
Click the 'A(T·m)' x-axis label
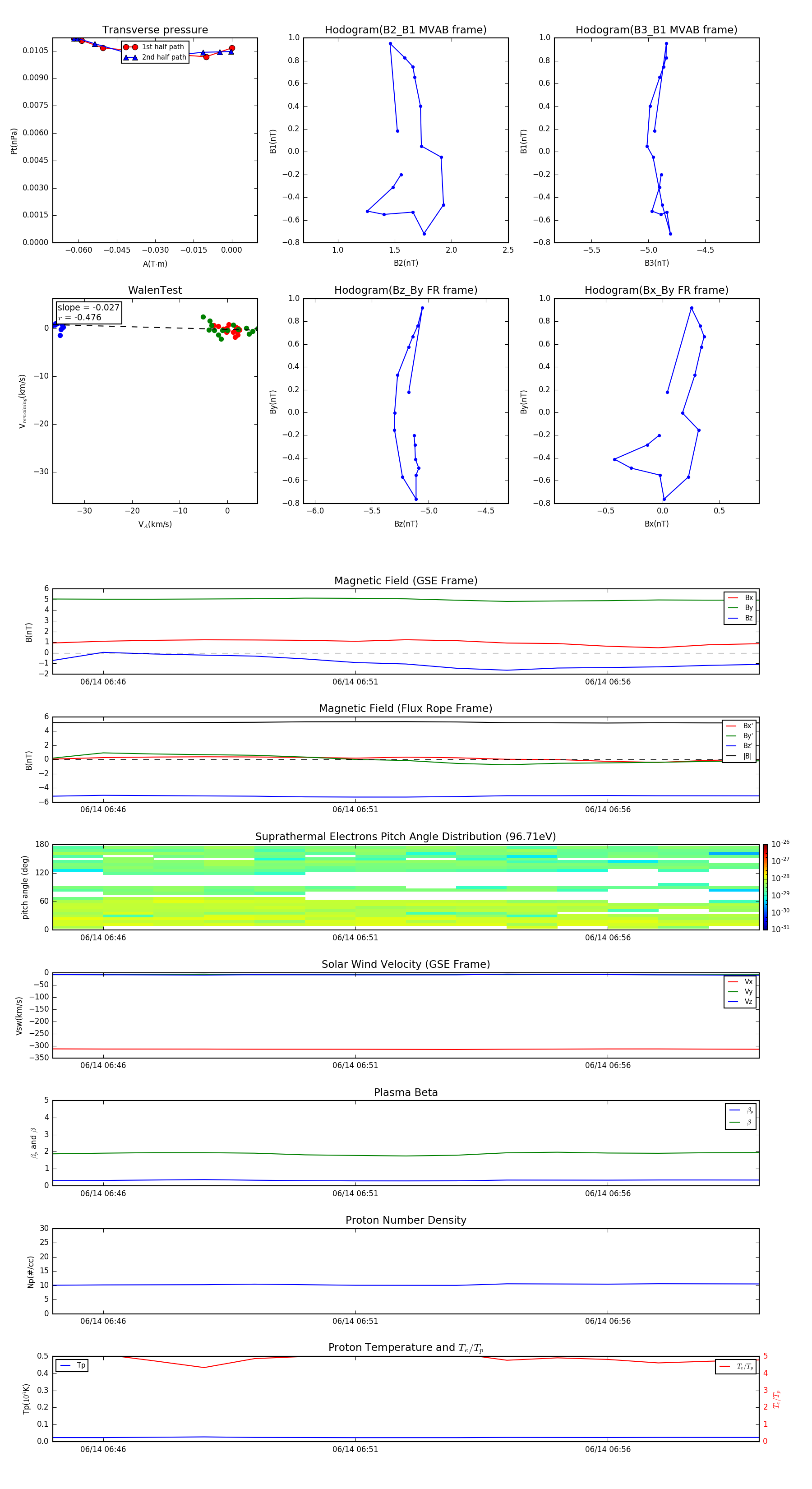click(155, 264)
